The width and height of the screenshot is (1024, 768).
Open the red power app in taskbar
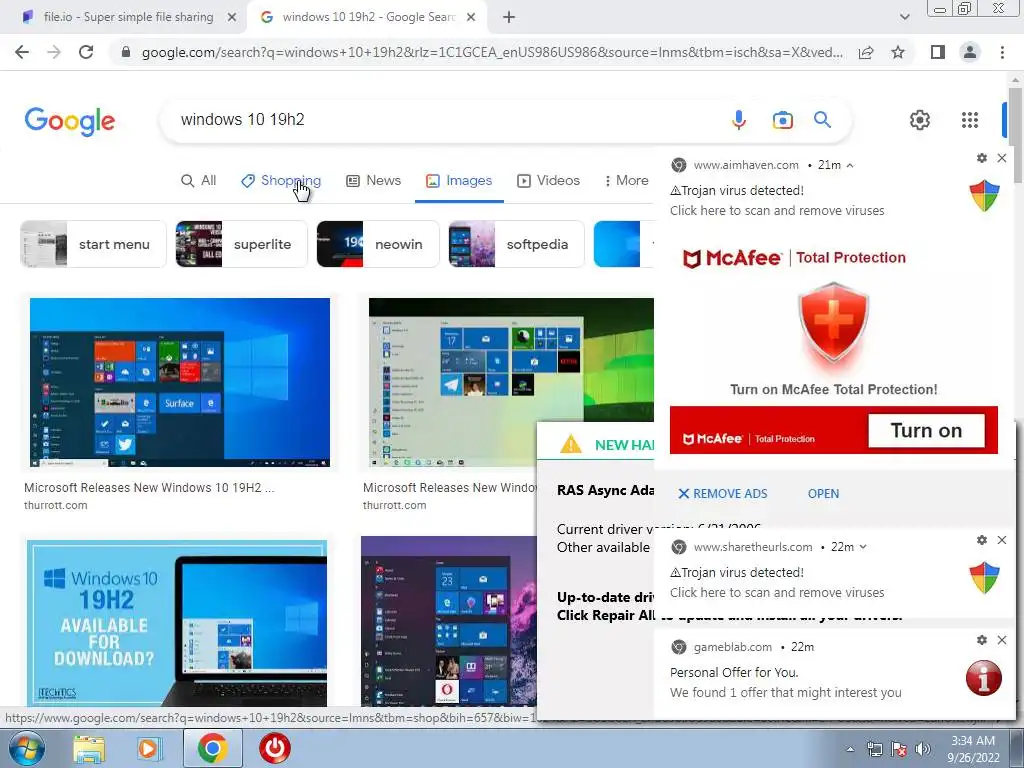(275, 748)
